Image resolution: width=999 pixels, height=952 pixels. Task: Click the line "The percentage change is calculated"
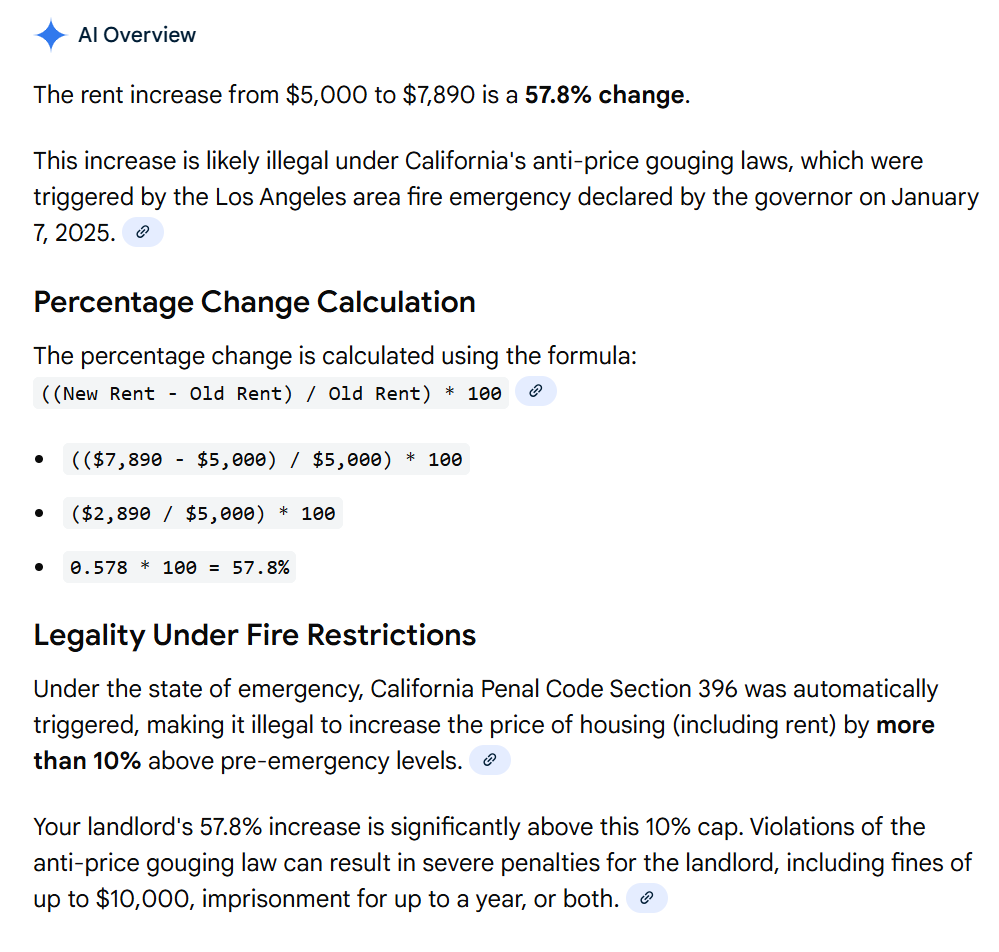334,356
